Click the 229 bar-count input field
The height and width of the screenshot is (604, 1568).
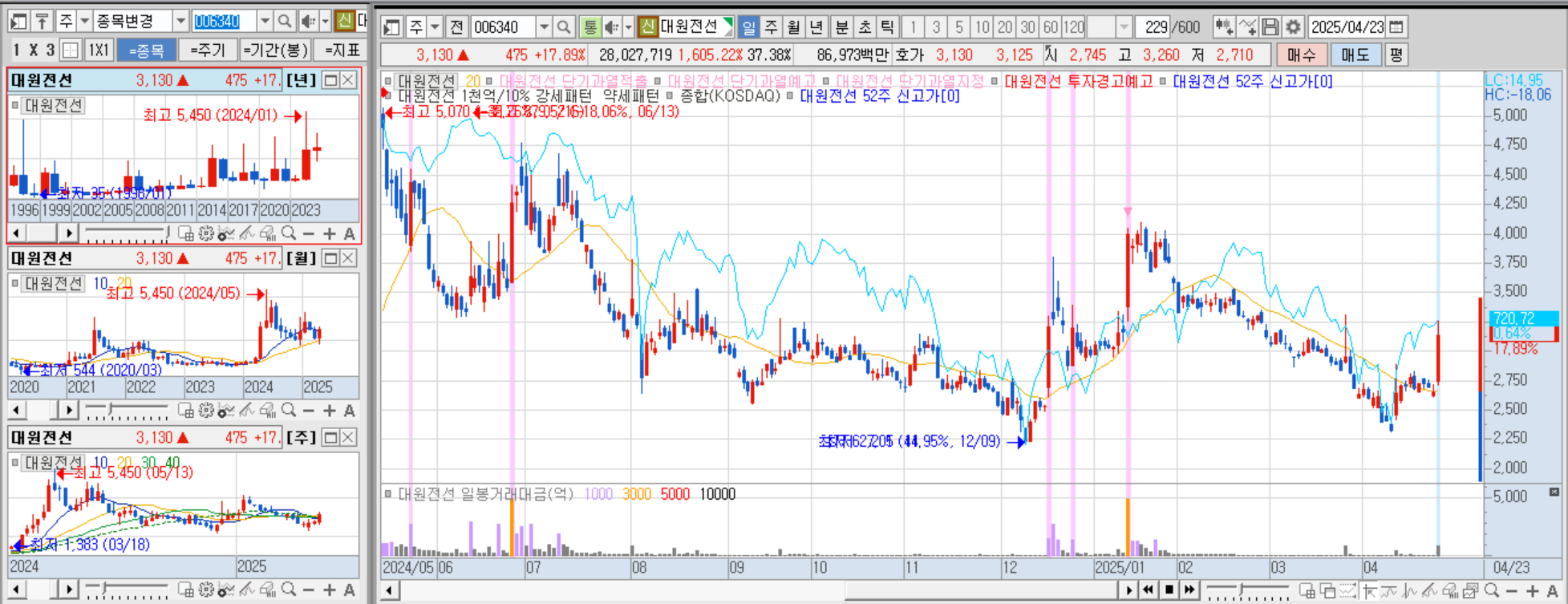(x=1153, y=27)
